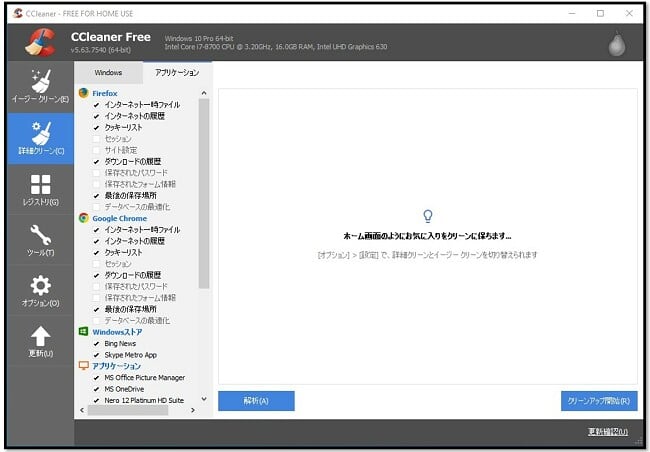Uncheck MS Office Picture Manager
Image resolution: width=650 pixels, height=452 pixels.
(96, 378)
